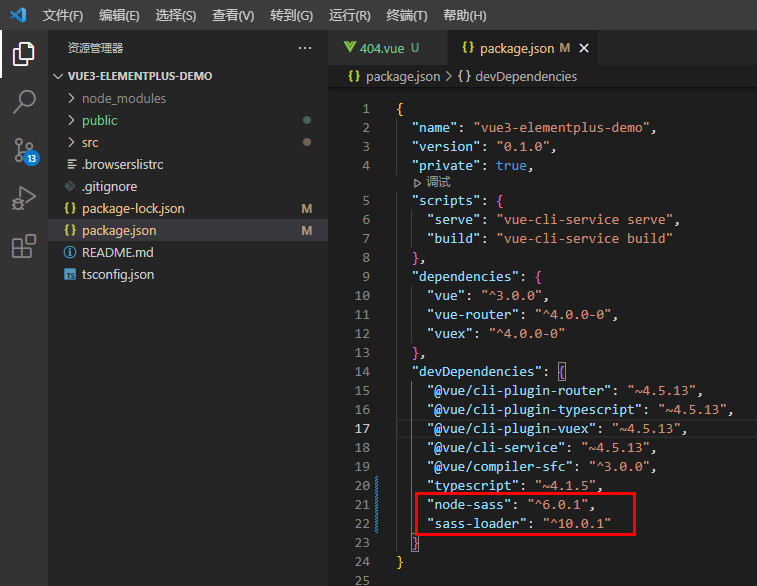This screenshot has height=586, width=757.
Task: Open the Extensions view icon
Action: (x=24, y=246)
